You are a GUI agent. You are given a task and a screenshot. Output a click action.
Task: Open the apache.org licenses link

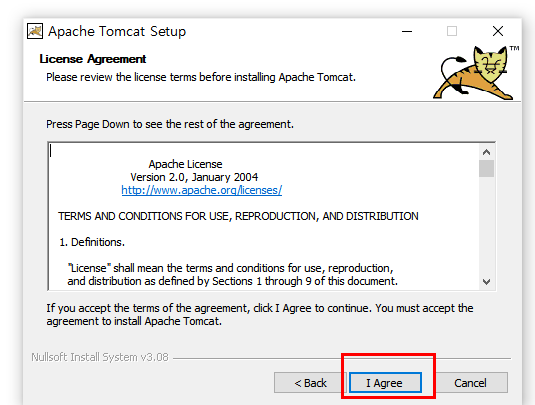point(202,190)
